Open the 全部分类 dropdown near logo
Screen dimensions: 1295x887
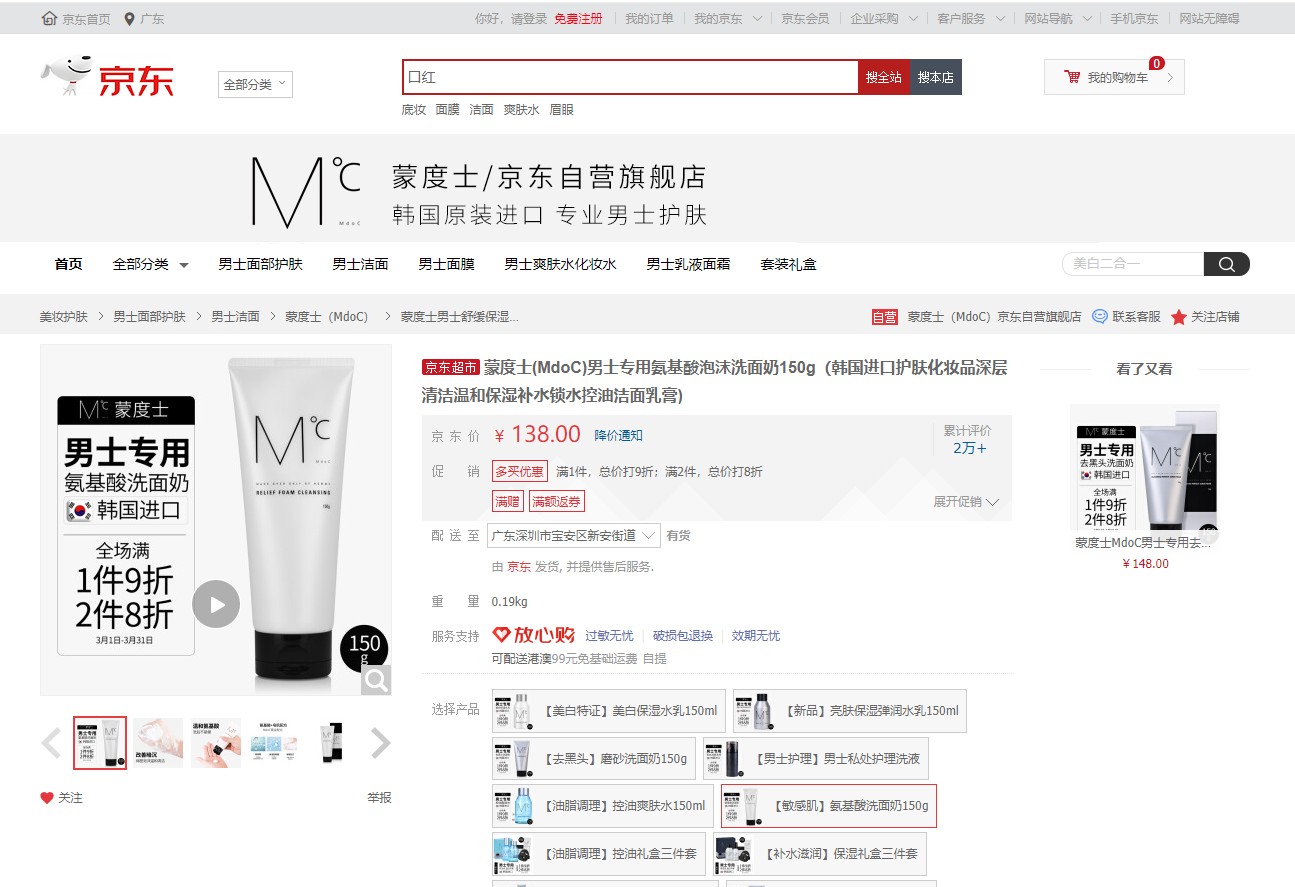tap(255, 85)
